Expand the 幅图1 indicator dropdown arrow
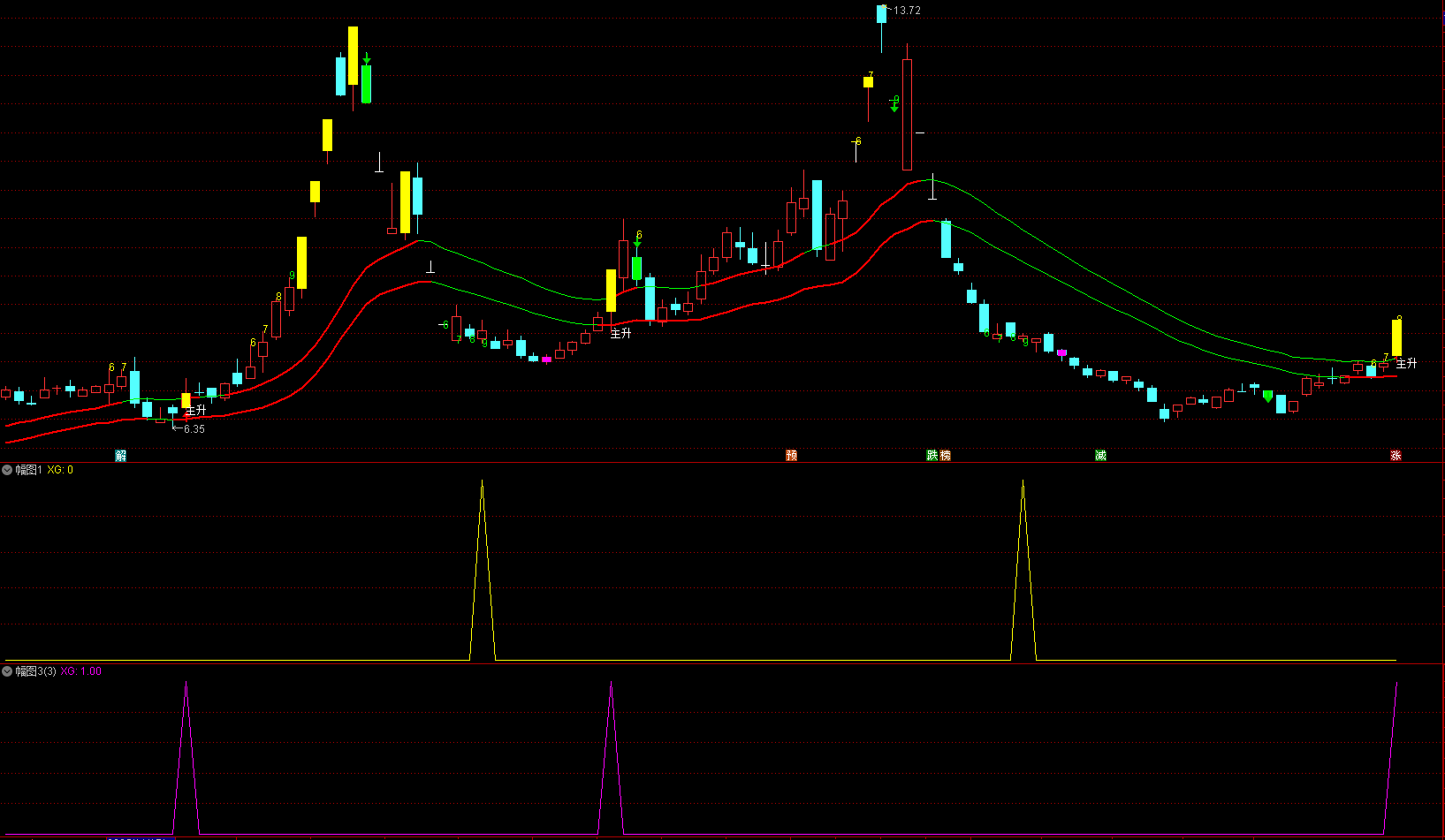Viewport: 1445px width, 840px height. click(7, 470)
